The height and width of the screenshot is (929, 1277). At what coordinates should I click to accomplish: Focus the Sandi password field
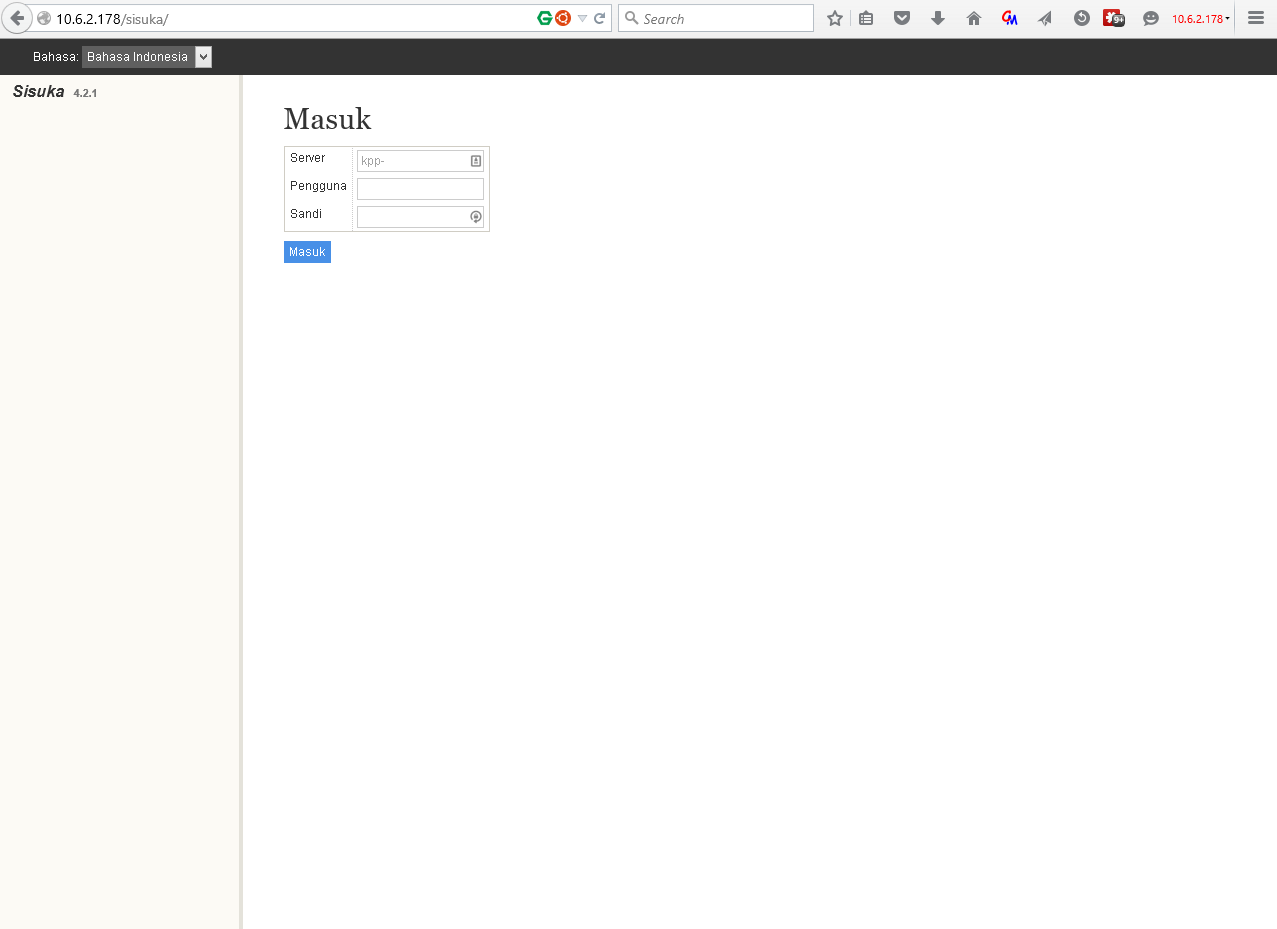pyautogui.click(x=420, y=217)
